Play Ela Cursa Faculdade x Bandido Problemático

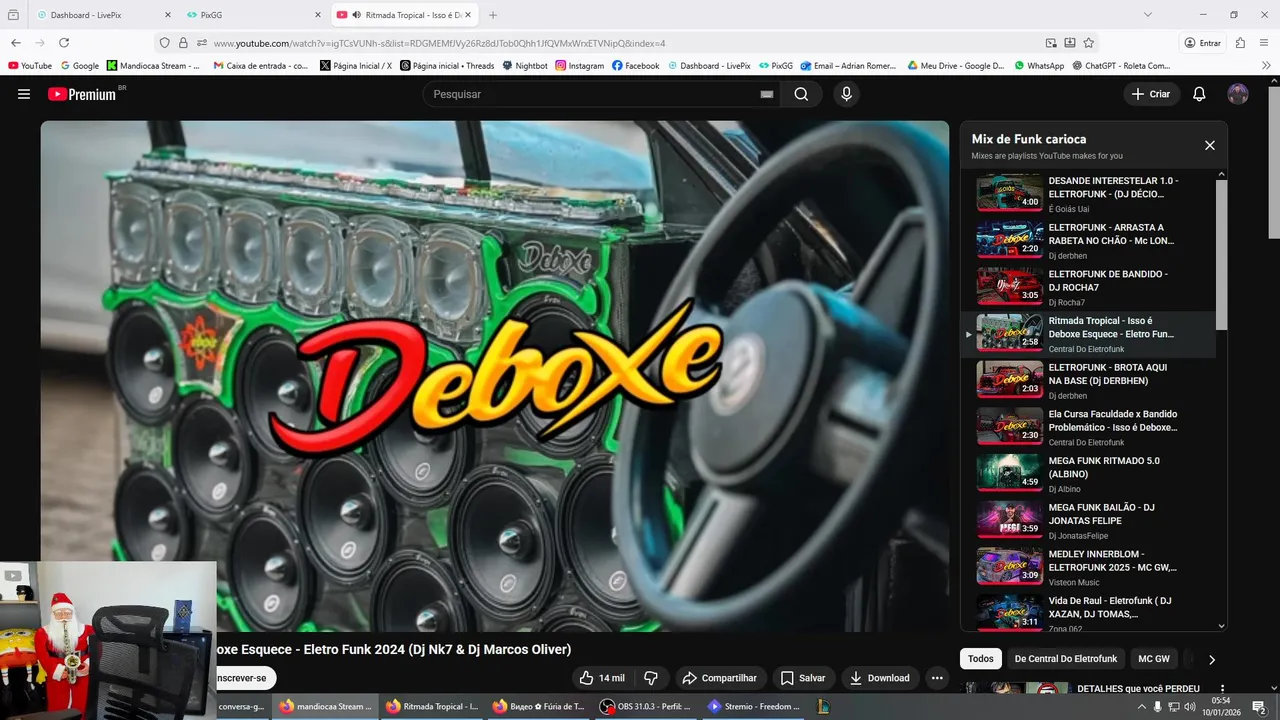tap(1090, 427)
